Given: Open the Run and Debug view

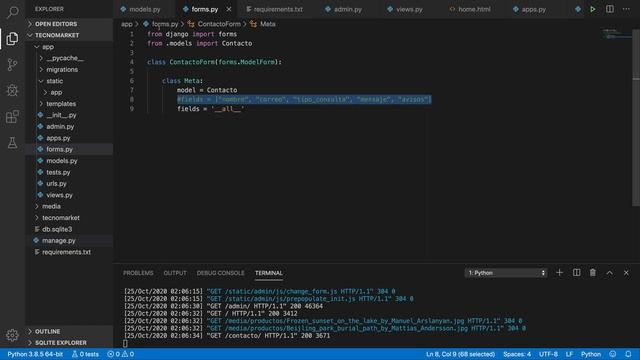Looking at the screenshot, I should (12, 91).
